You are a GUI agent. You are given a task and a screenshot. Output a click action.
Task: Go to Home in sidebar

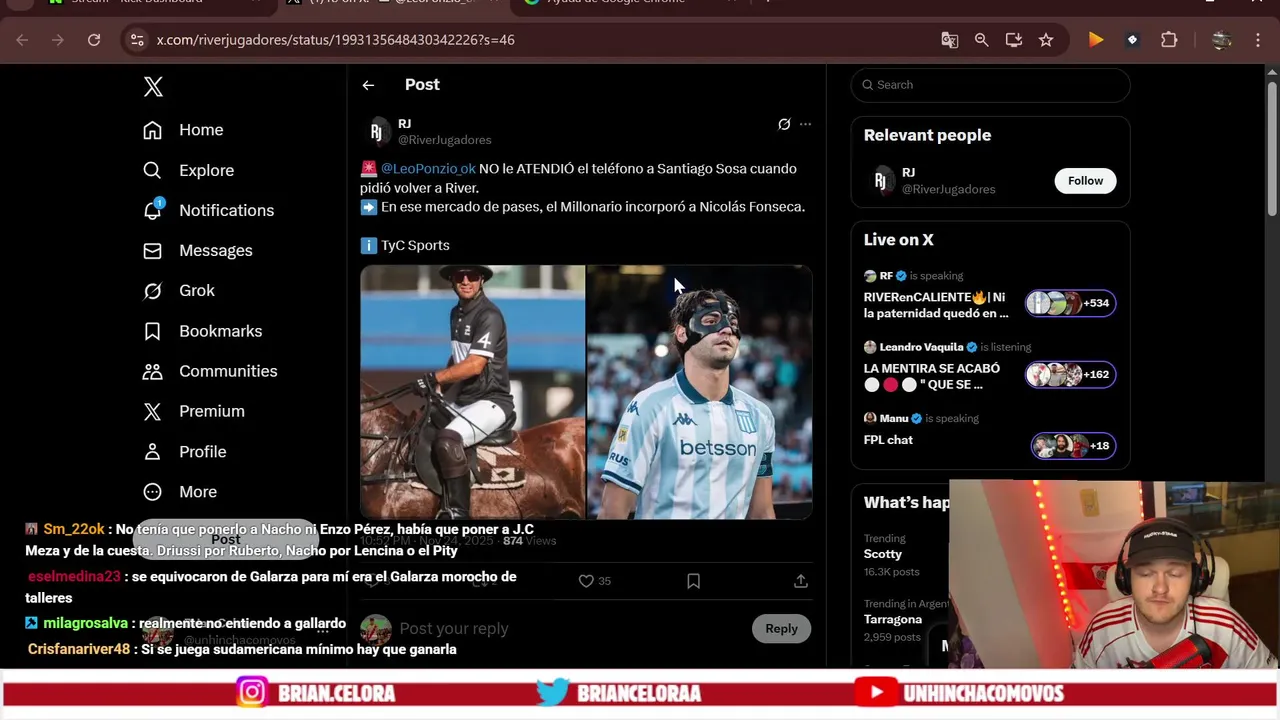point(182,130)
